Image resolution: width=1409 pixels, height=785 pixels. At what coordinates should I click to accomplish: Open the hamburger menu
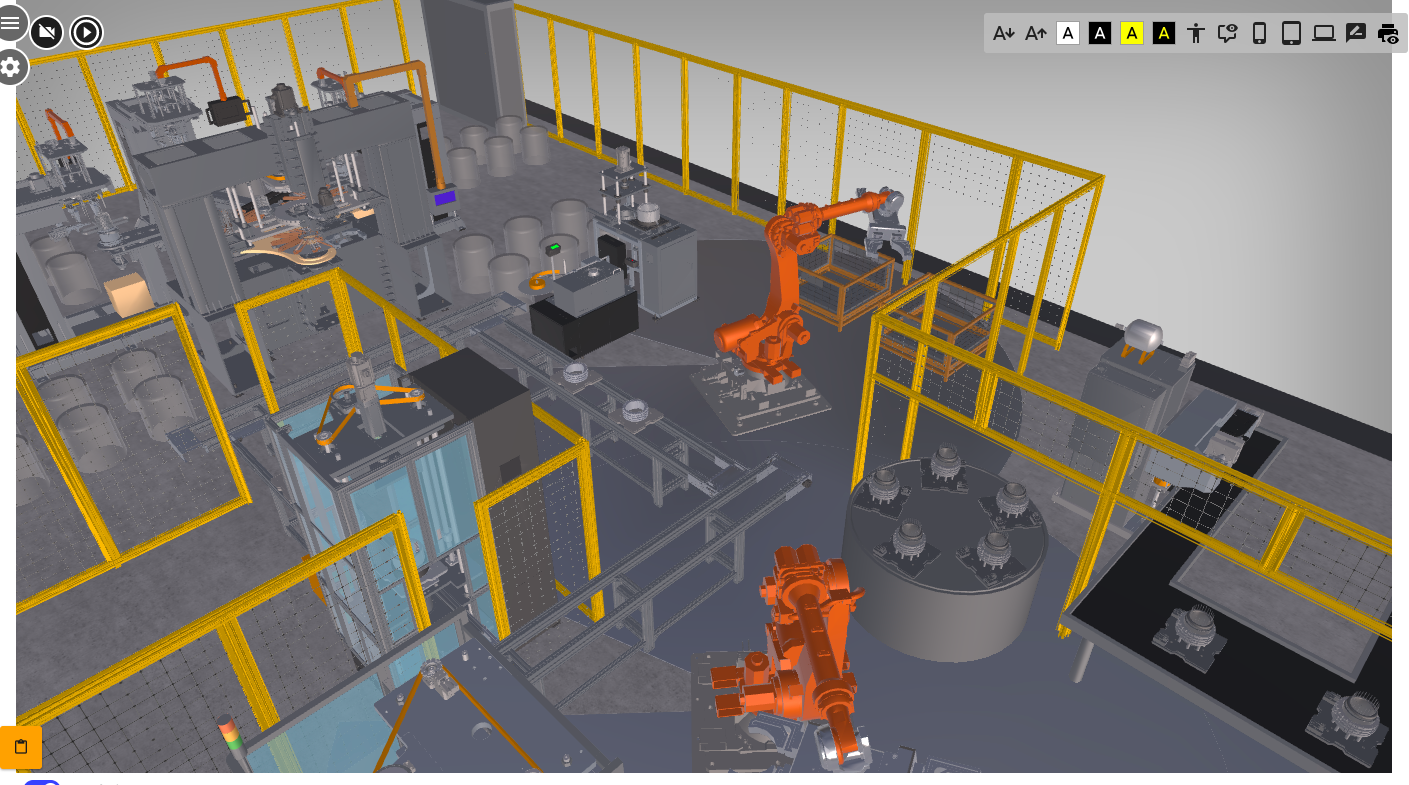click(11, 22)
